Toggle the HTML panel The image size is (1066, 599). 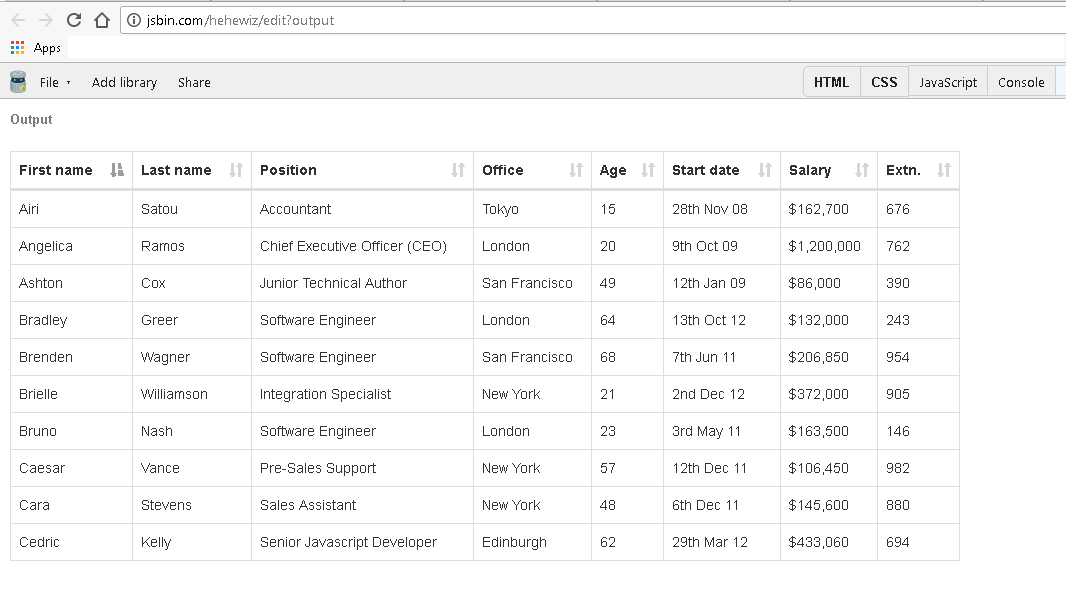tap(831, 82)
